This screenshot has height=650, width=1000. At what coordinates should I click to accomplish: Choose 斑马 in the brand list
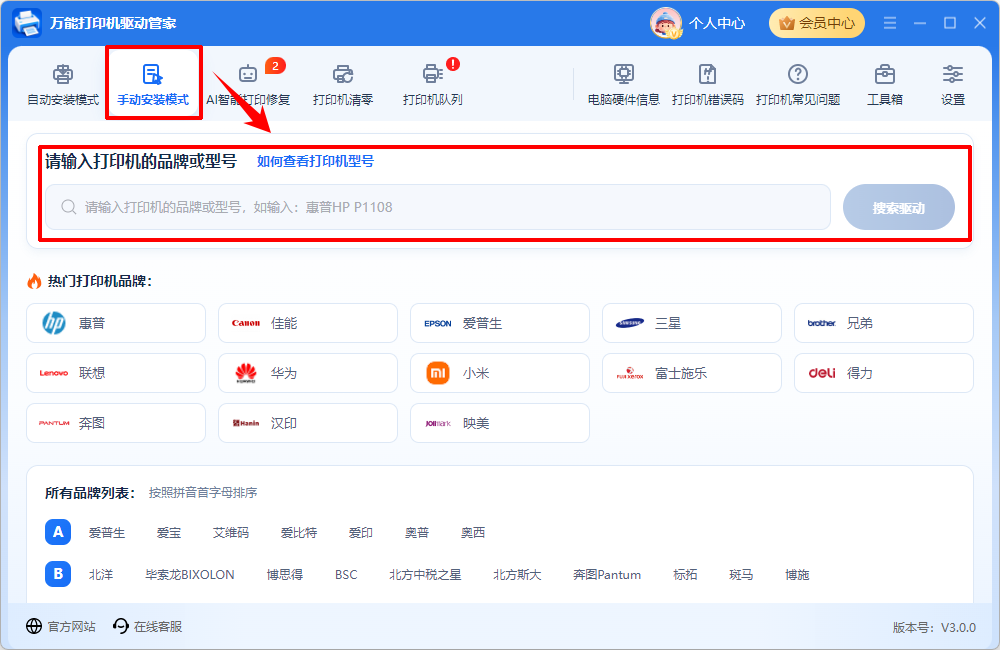[x=741, y=575]
